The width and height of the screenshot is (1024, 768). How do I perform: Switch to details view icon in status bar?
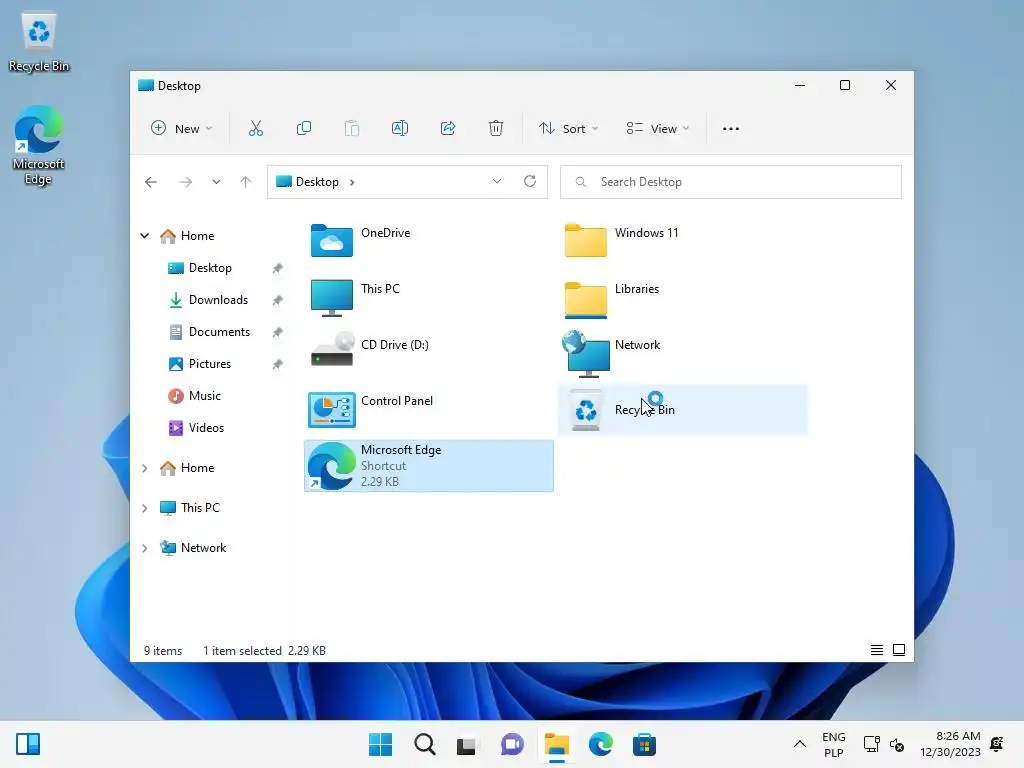pos(877,650)
